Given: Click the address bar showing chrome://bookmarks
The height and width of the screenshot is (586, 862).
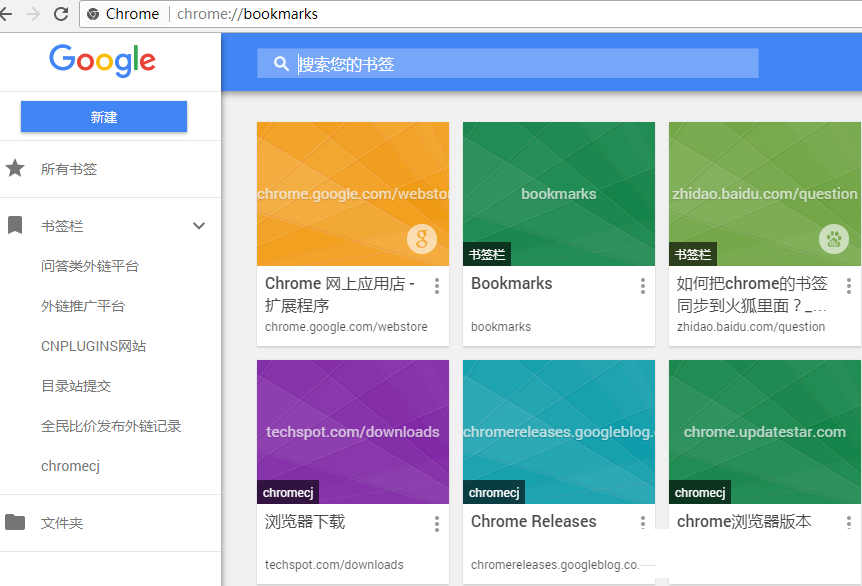Looking at the screenshot, I should point(473,14).
